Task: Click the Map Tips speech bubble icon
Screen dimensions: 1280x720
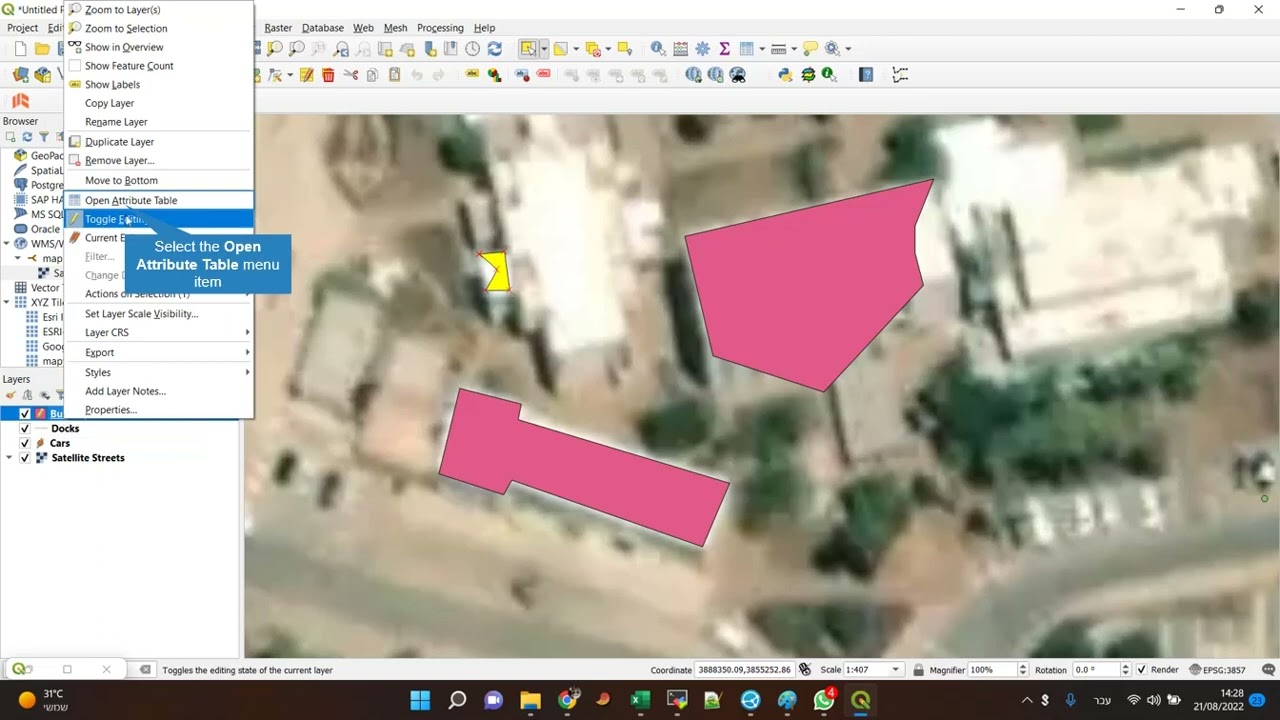Action: point(810,48)
